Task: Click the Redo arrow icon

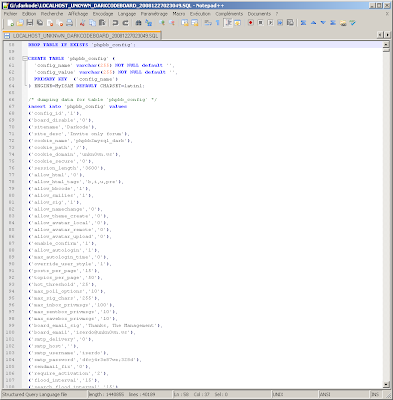Action: pyautogui.click(x=125, y=23)
